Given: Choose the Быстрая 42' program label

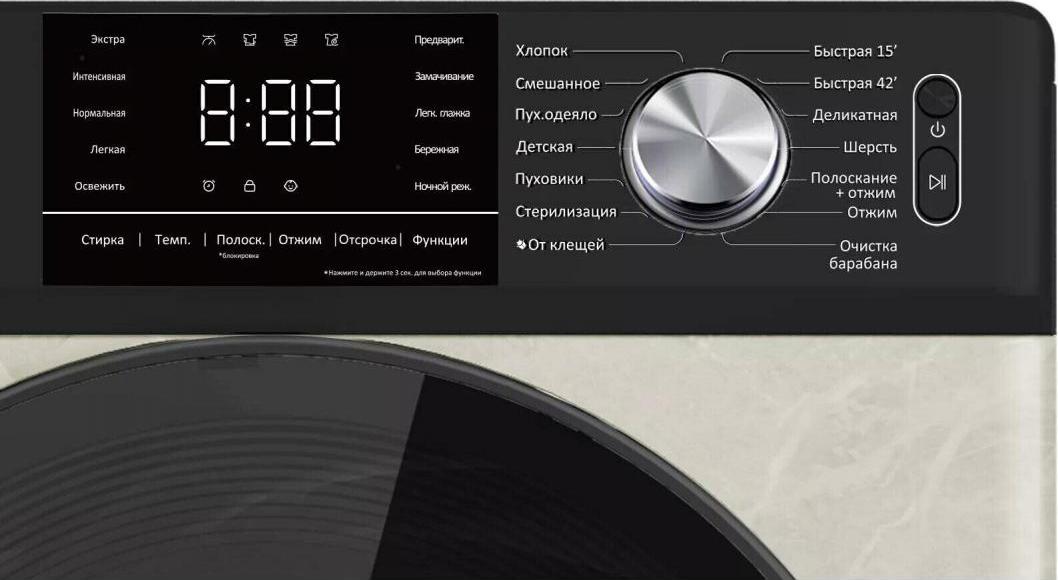Looking at the screenshot, I should 855,83.
